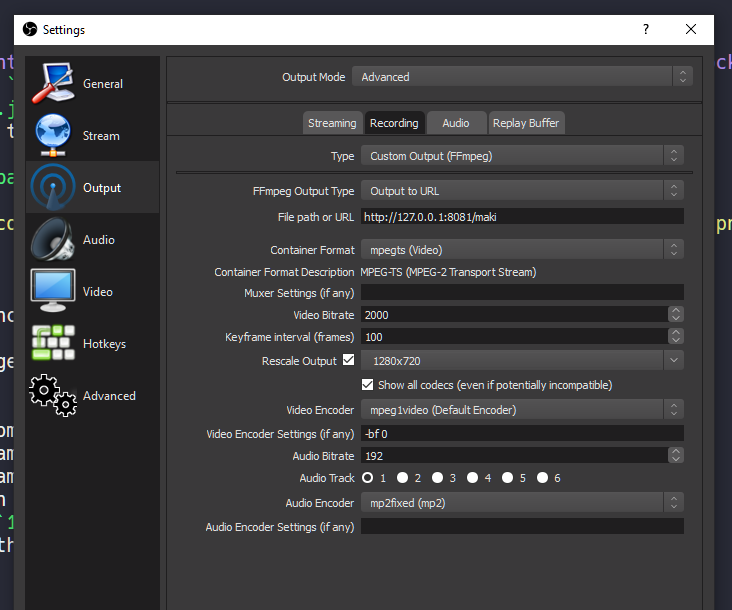Adjust the Audio Bitrate stepper arrows
This screenshot has width=732, height=610.
pyautogui.click(x=676, y=455)
